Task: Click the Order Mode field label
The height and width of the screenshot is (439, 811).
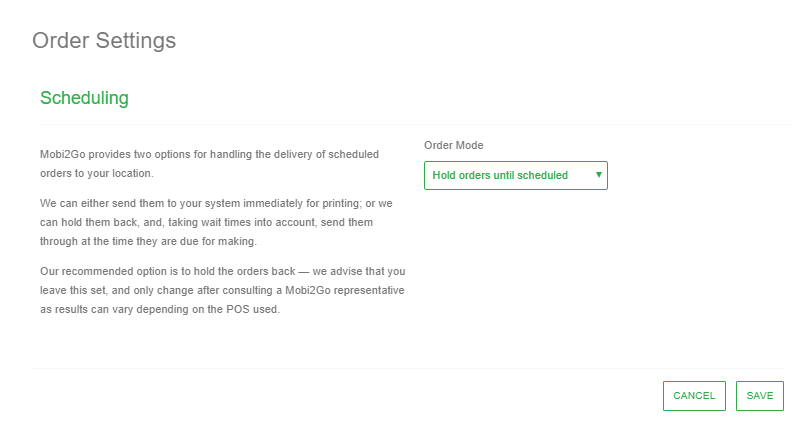Action: 454,145
